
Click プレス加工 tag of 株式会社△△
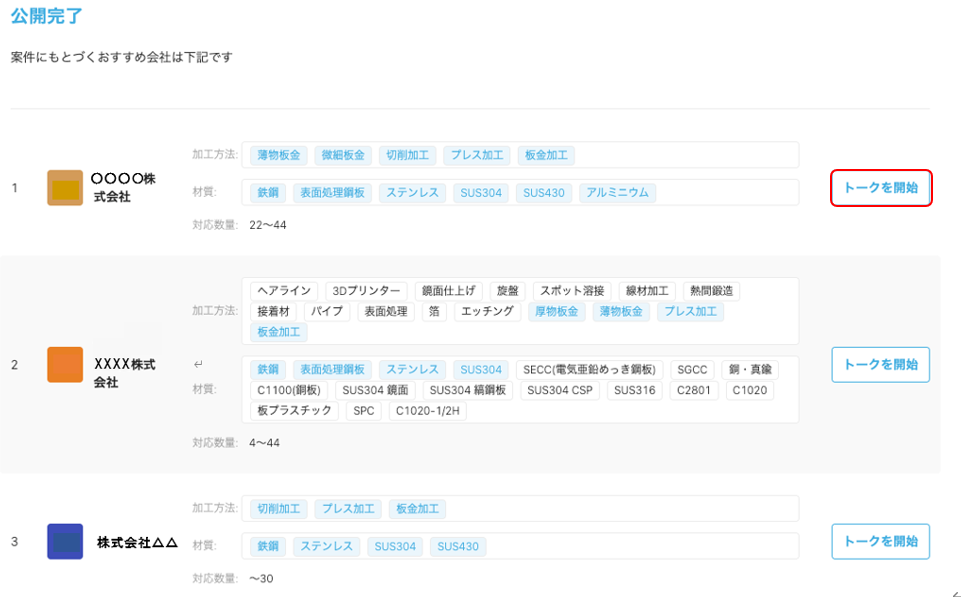click(x=348, y=509)
